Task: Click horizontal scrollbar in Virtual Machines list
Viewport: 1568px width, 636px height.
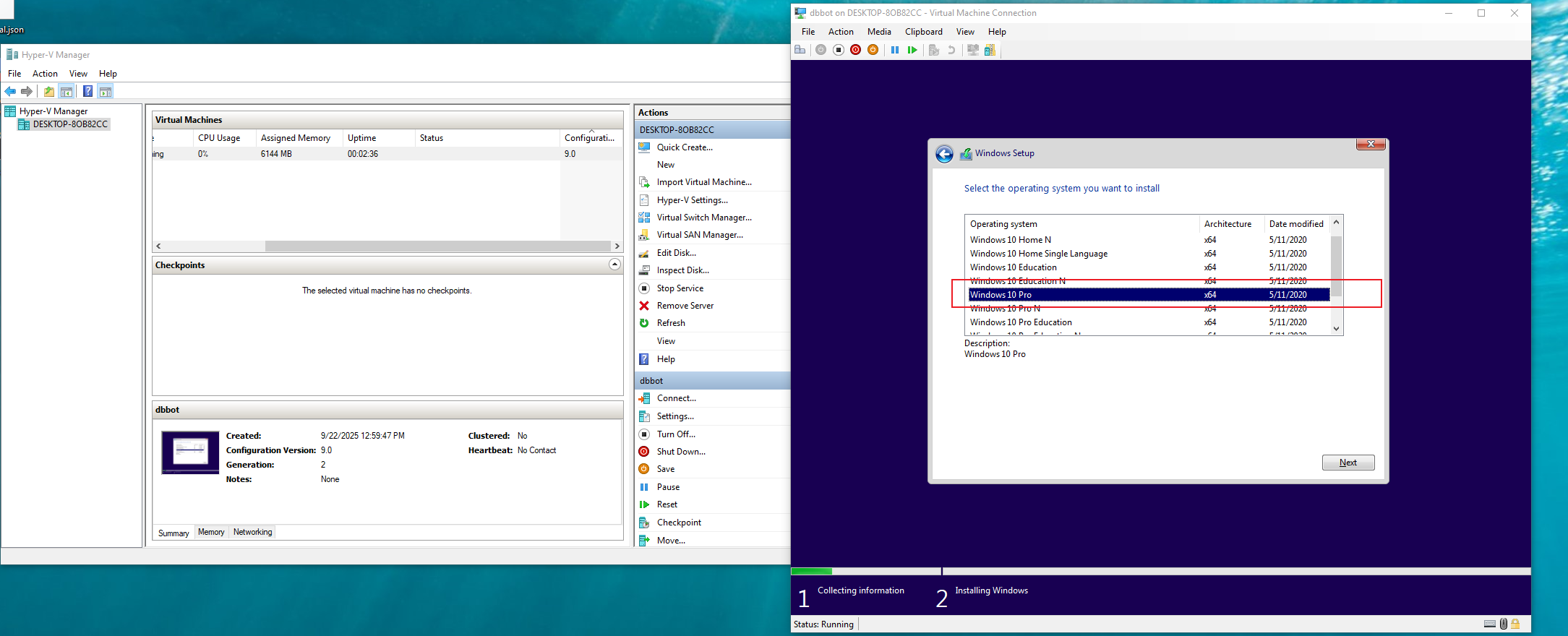Action: (x=438, y=246)
